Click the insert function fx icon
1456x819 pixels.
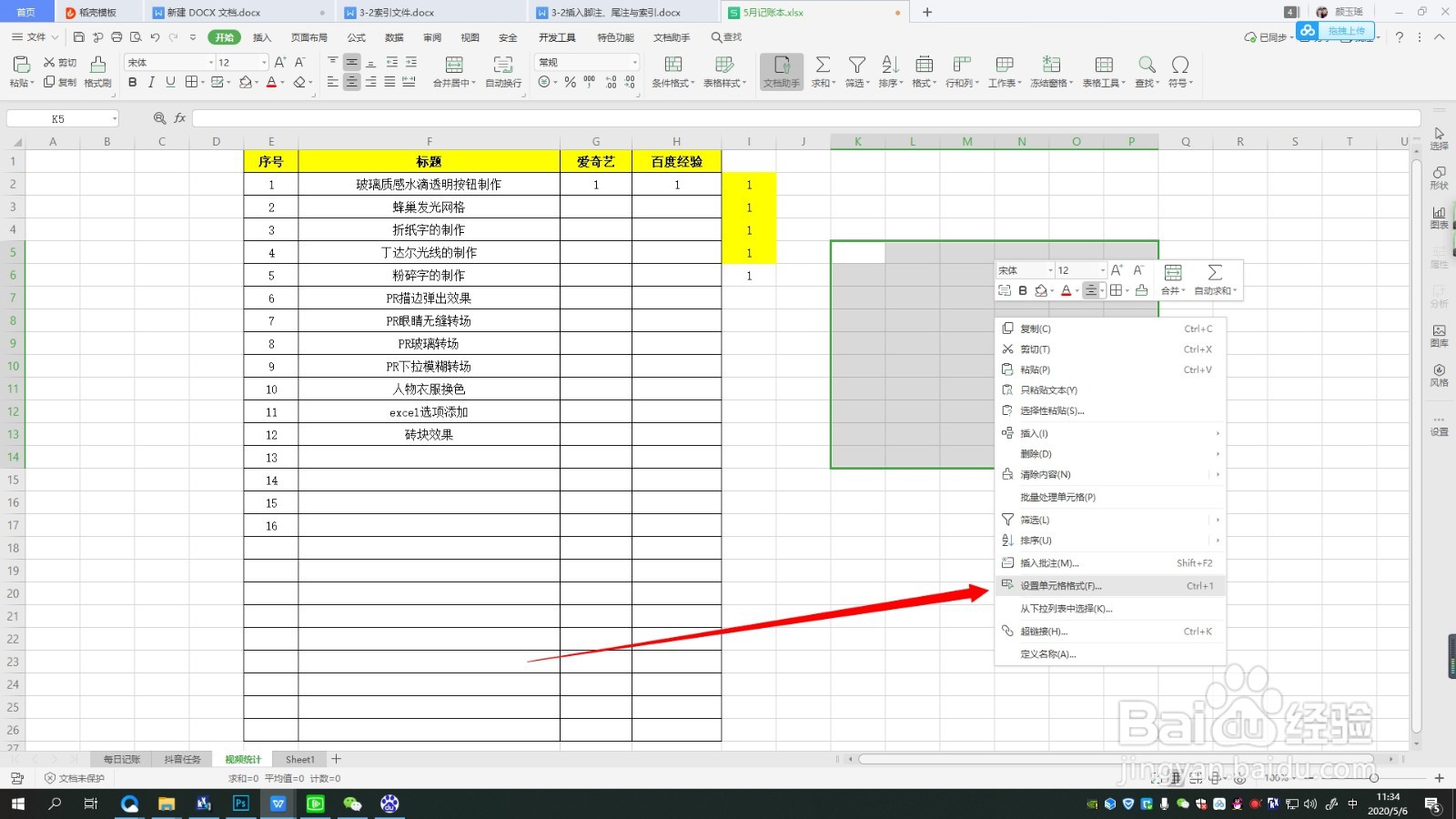click(180, 118)
